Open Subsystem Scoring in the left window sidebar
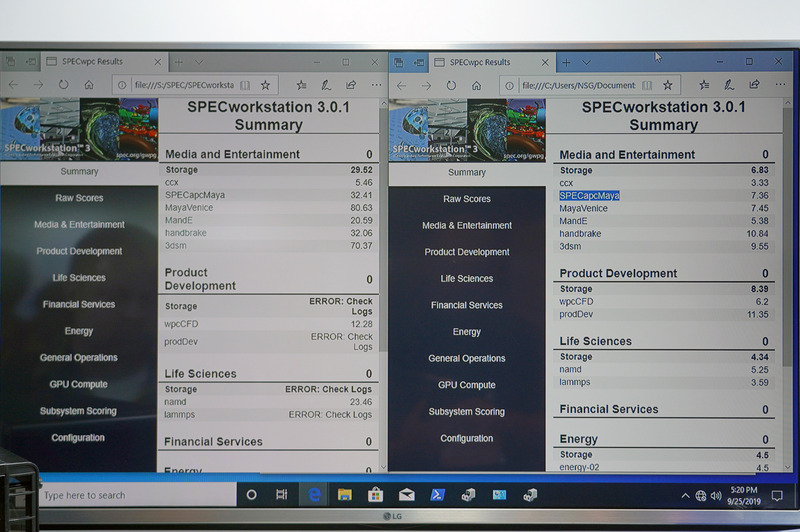 [x=78, y=411]
